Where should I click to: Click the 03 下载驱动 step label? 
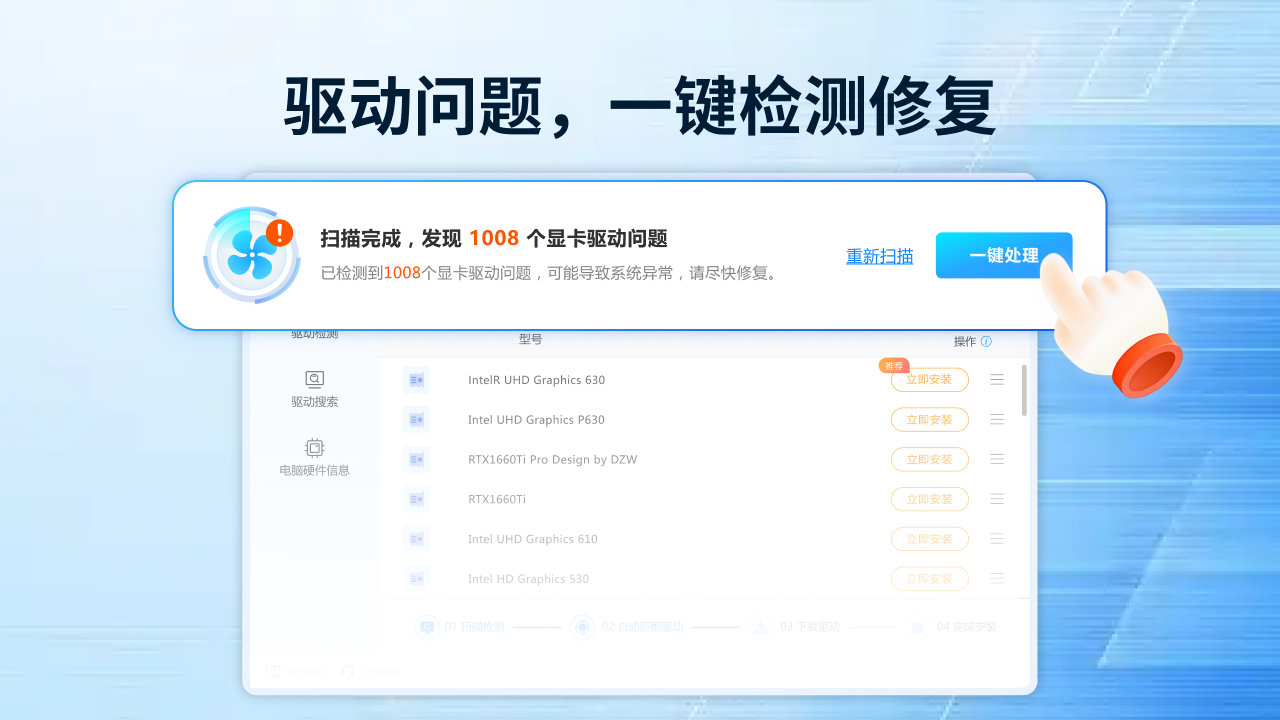pos(810,627)
